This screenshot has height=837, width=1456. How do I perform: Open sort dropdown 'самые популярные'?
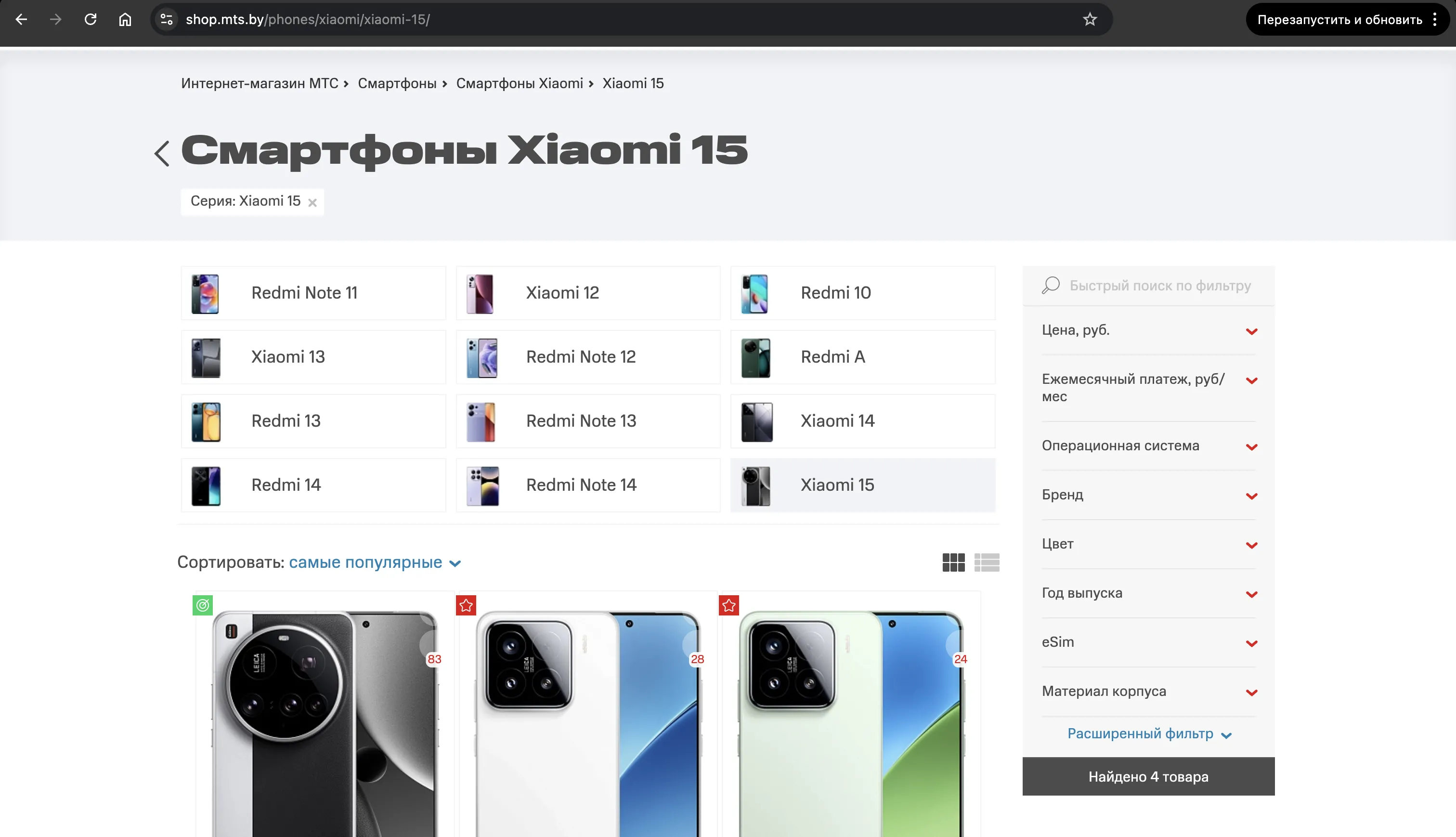click(x=375, y=562)
